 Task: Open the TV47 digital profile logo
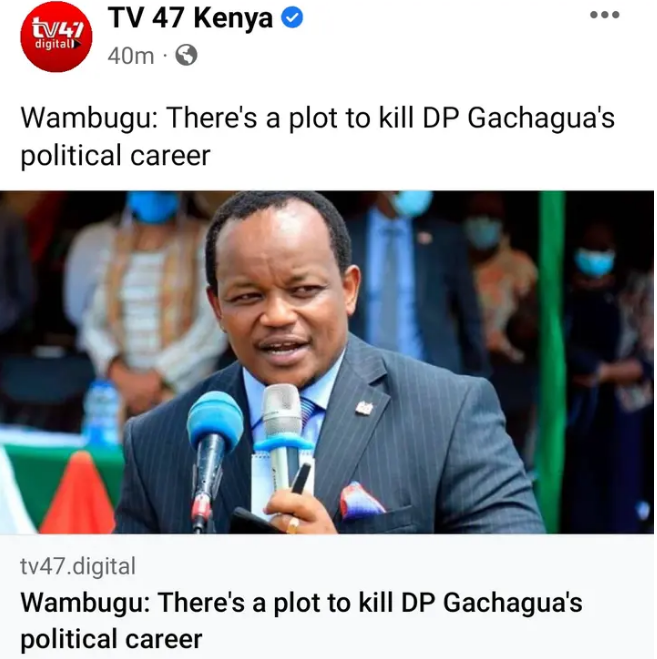pyautogui.click(x=56, y=37)
